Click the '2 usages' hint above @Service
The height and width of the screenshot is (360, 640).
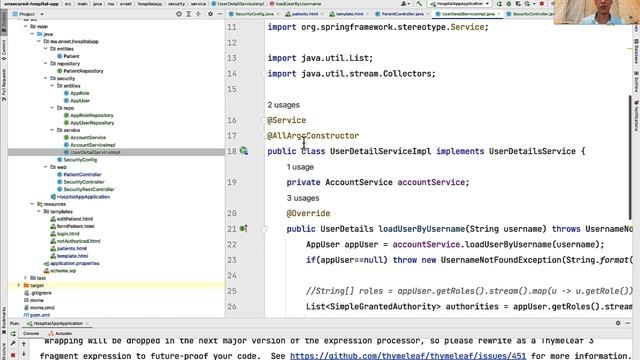coord(284,105)
